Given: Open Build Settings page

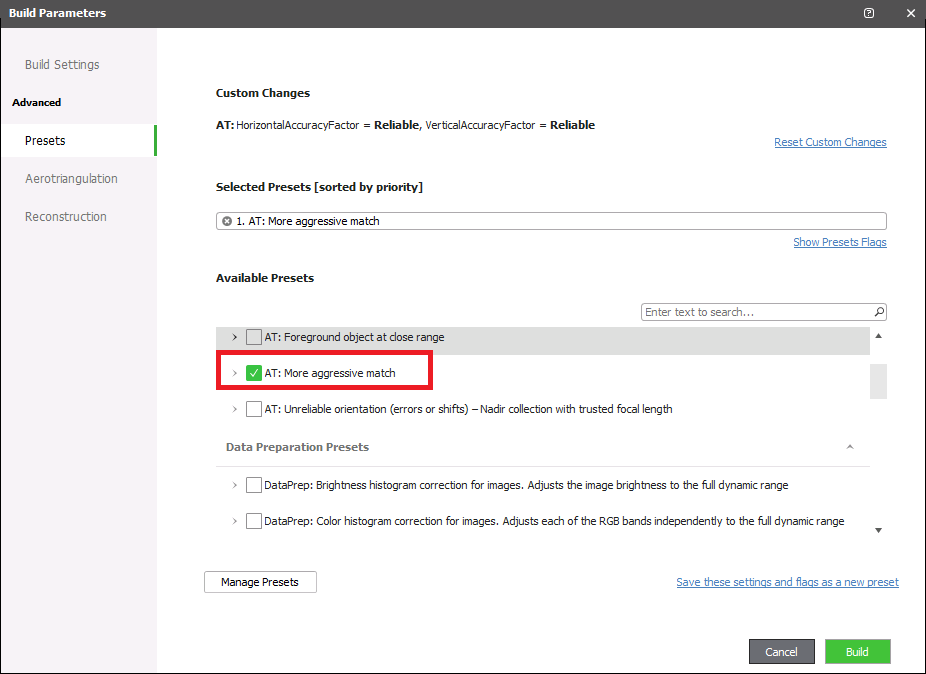Looking at the screenshot, I should 62,64.
